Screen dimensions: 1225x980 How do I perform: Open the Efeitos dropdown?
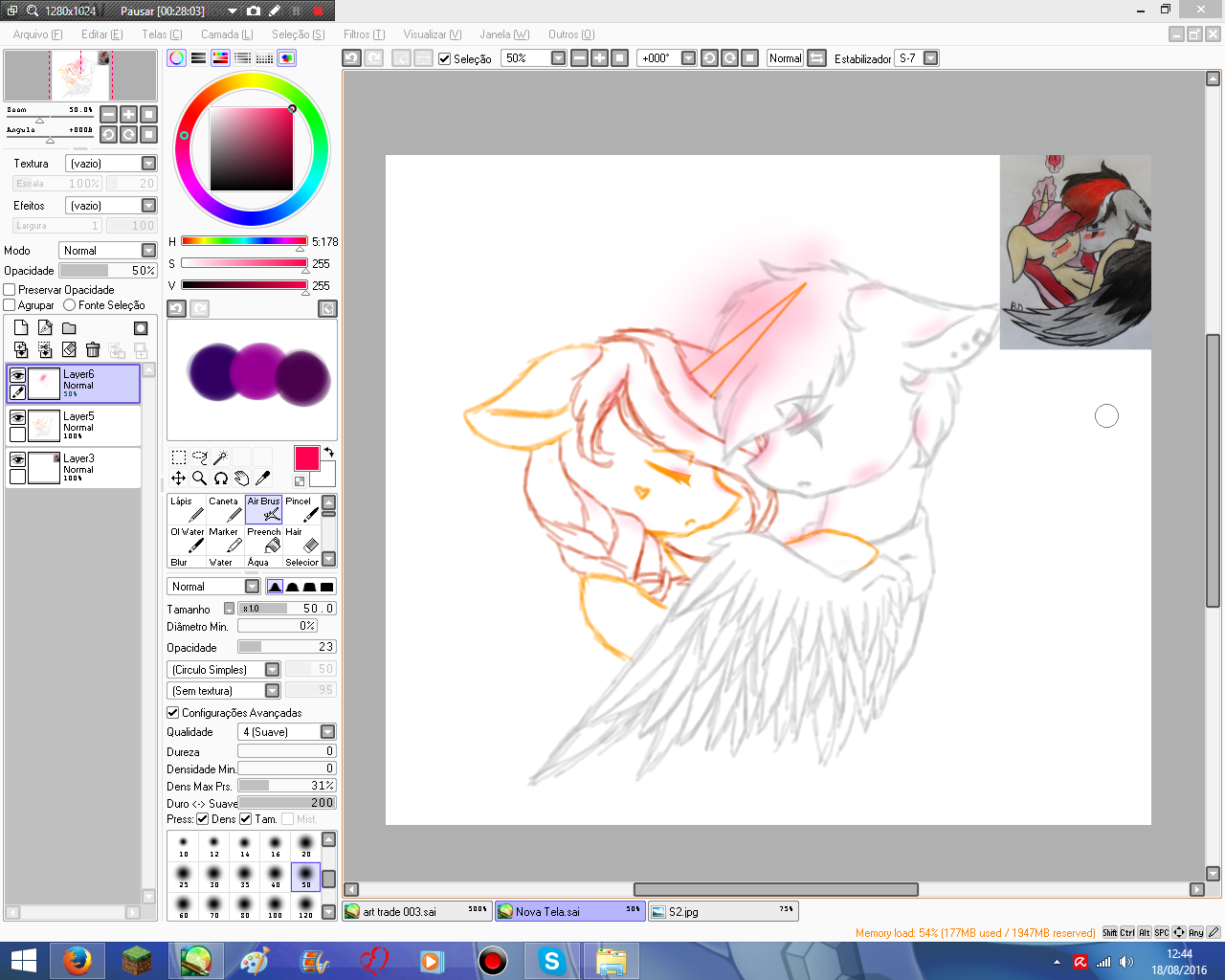click(111, 205)
